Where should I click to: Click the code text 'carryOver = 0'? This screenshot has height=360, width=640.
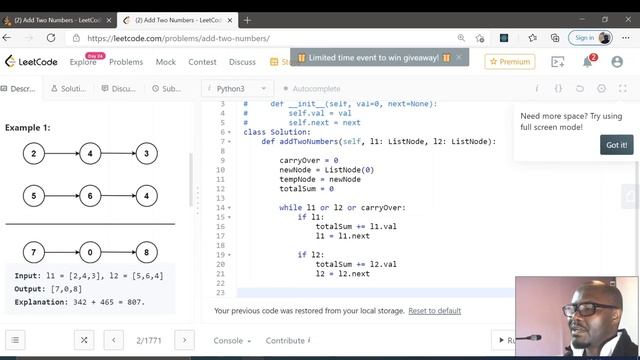(x=309, y=160)
